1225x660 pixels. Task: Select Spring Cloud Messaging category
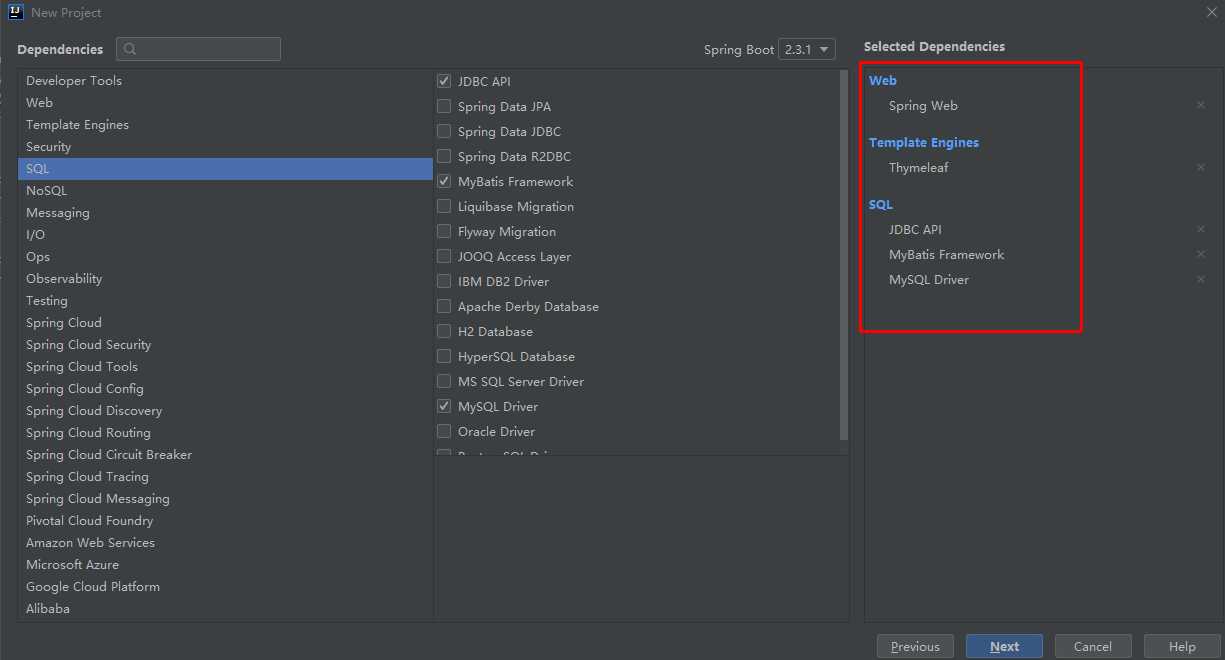pos(225,498)
